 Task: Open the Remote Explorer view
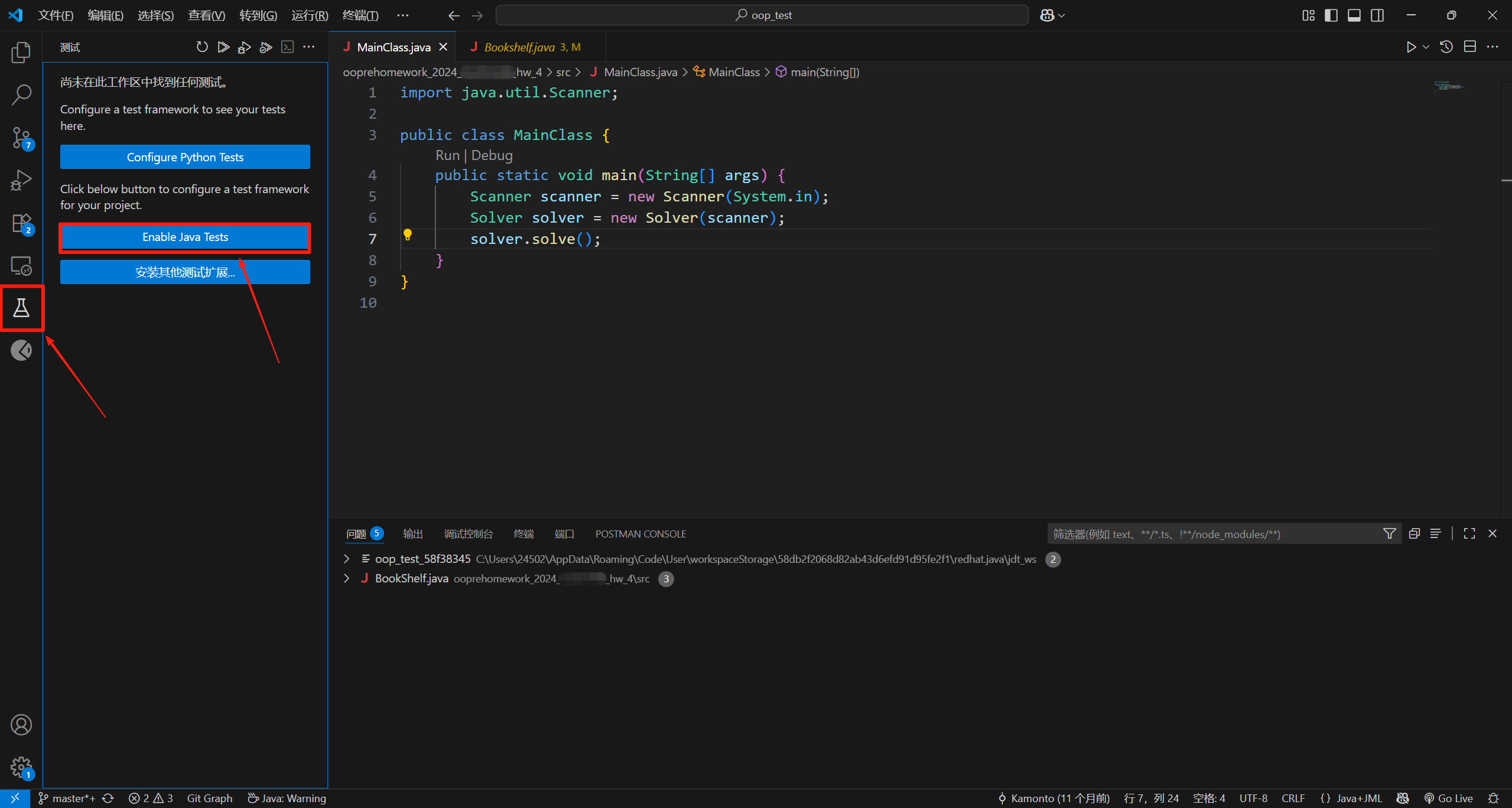pos(21,266)
